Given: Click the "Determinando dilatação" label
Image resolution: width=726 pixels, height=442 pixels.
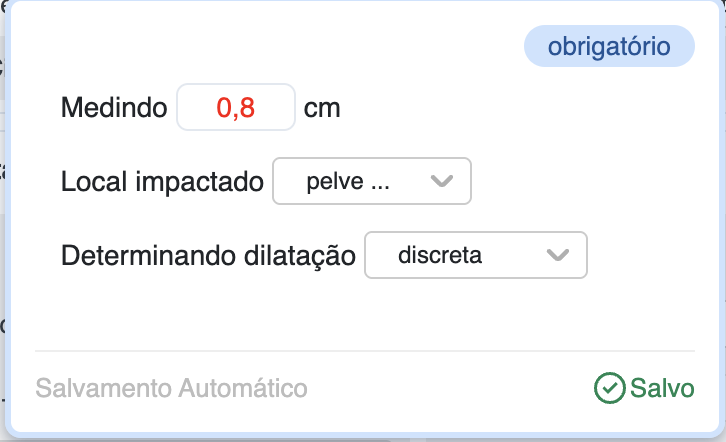Looking at the screenshot, I should tap(208, 255).
